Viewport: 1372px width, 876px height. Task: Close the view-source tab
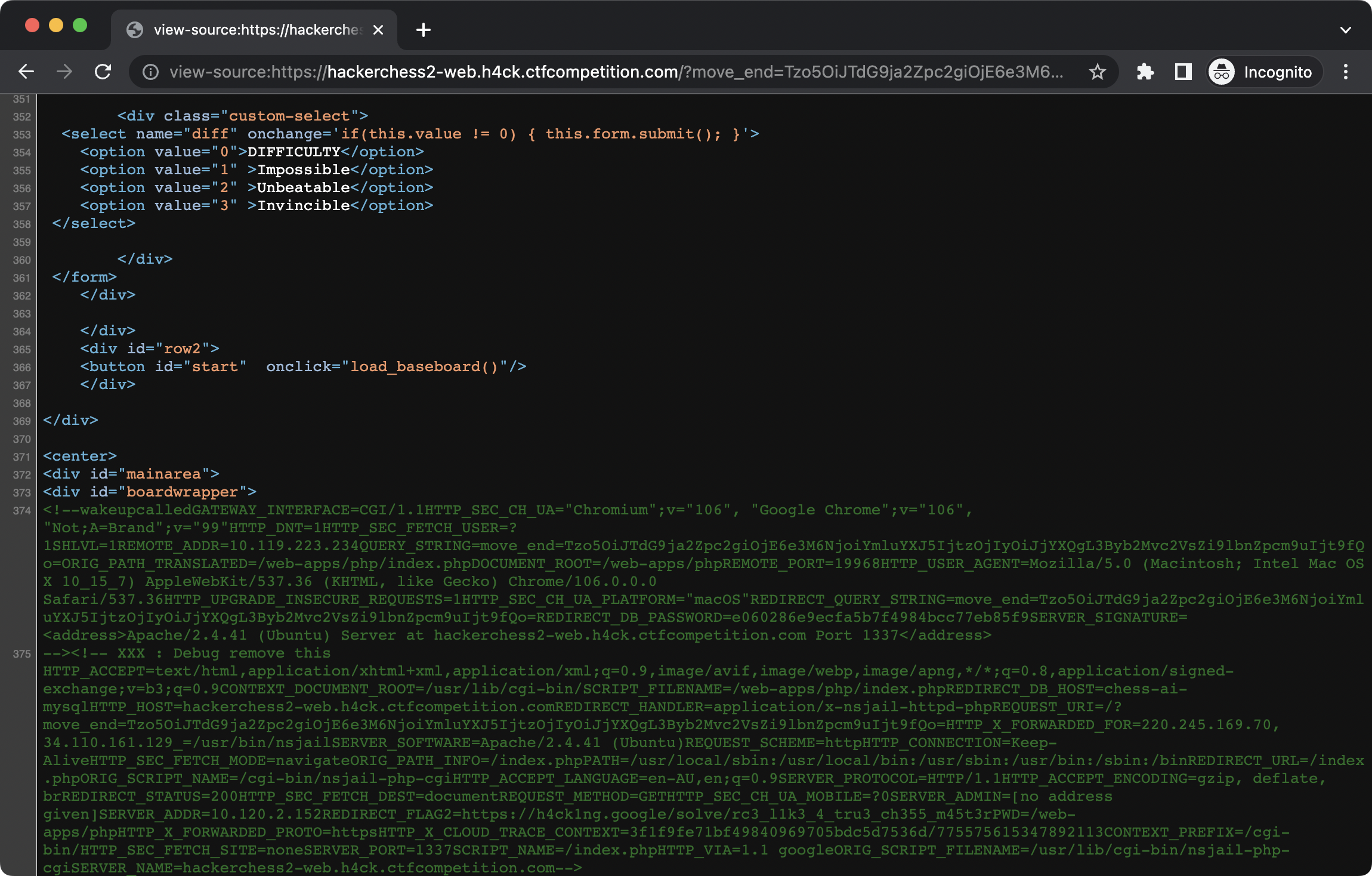(378, 30)
